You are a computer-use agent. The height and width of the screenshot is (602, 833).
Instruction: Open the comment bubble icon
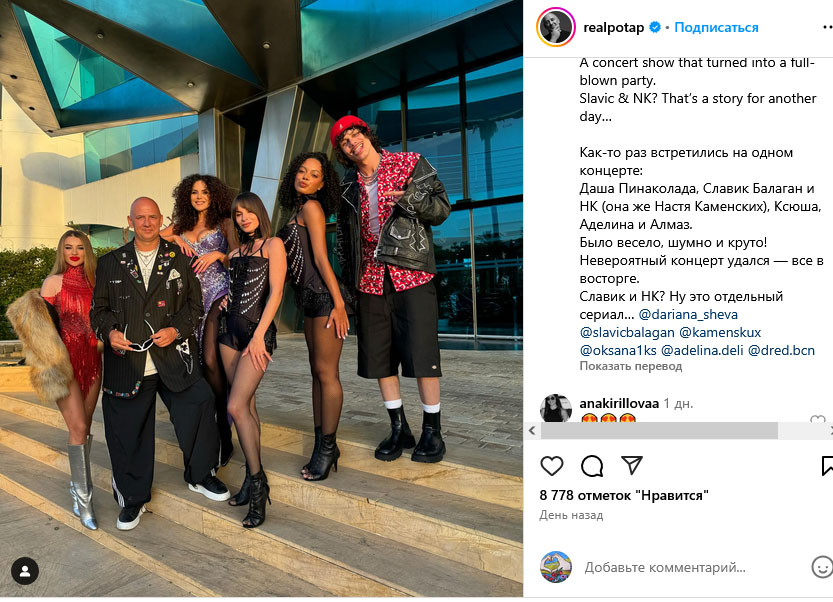click(592, 466)
